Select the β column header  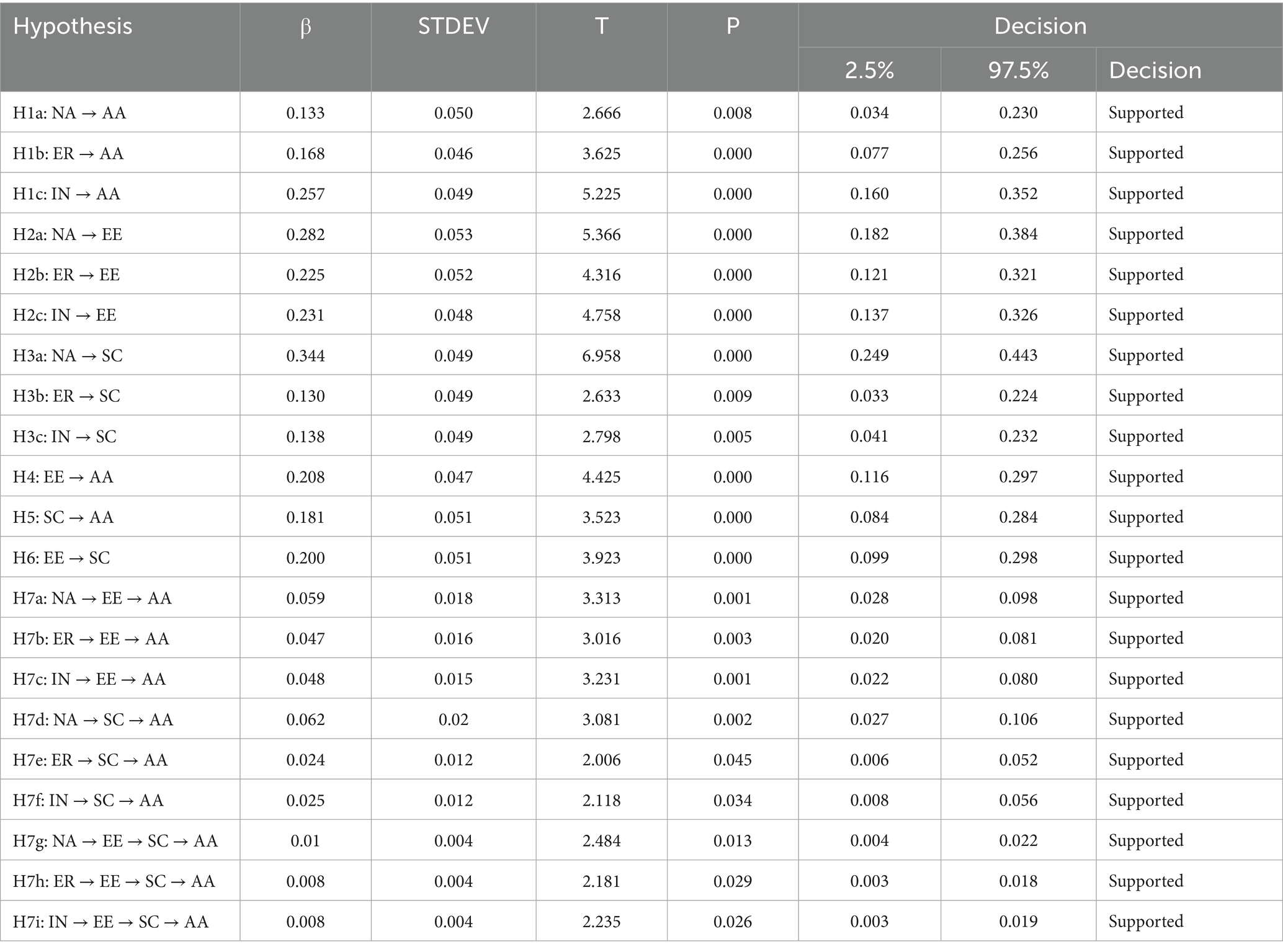point(305,27)
